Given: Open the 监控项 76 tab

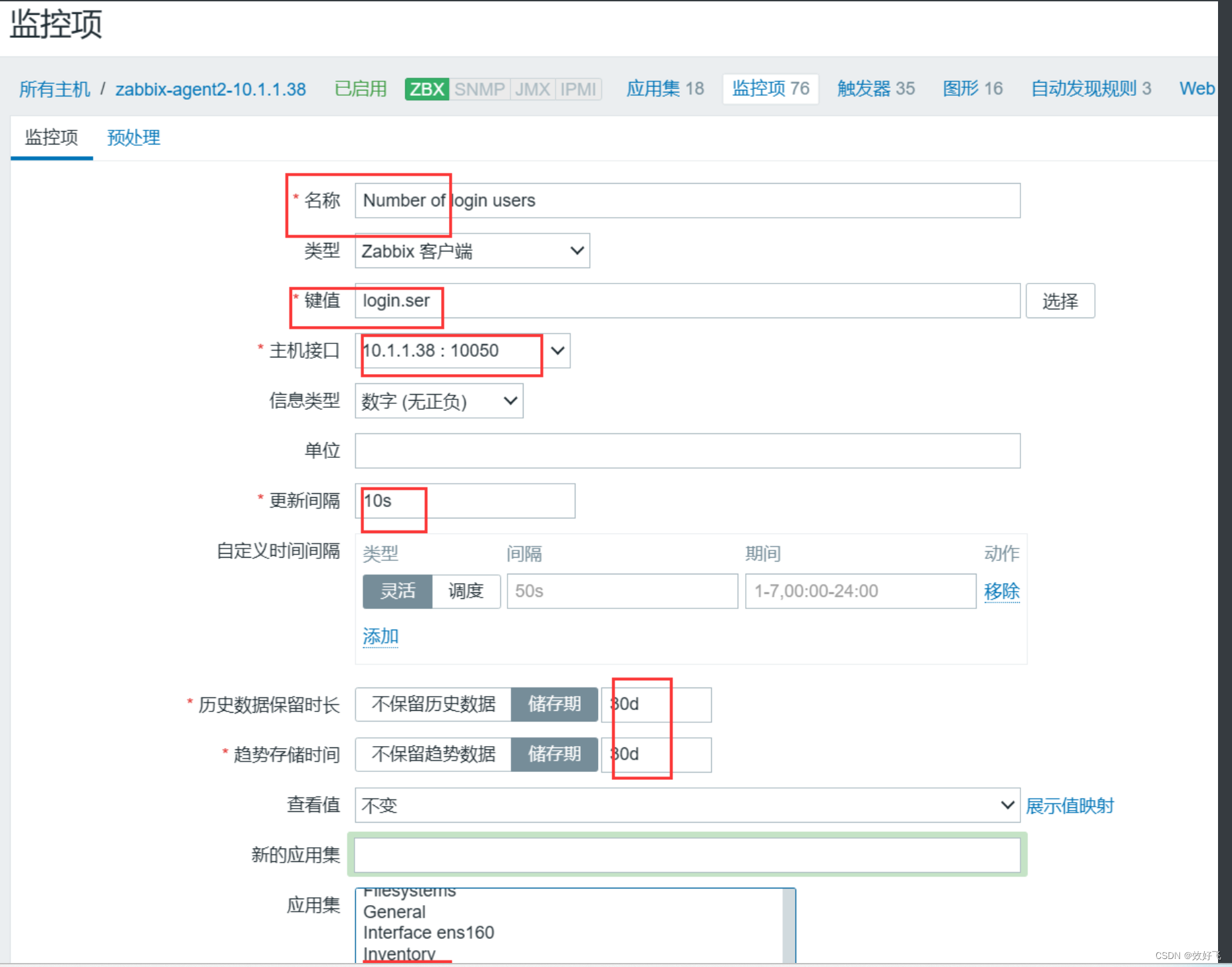Looking at the screenshot, I should pos(770,89).
